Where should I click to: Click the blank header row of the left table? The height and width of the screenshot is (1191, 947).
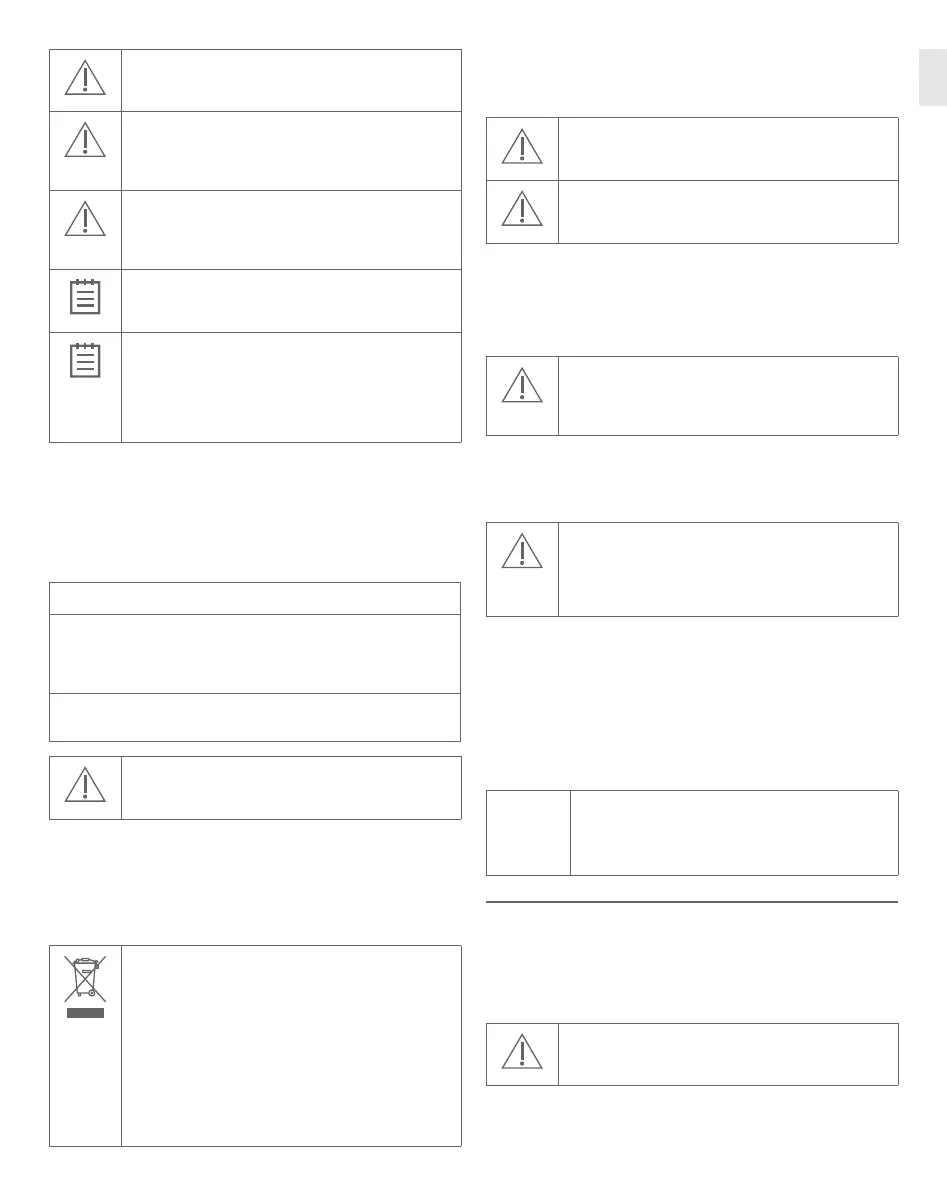pyautogui.click(x=255, y=598)
